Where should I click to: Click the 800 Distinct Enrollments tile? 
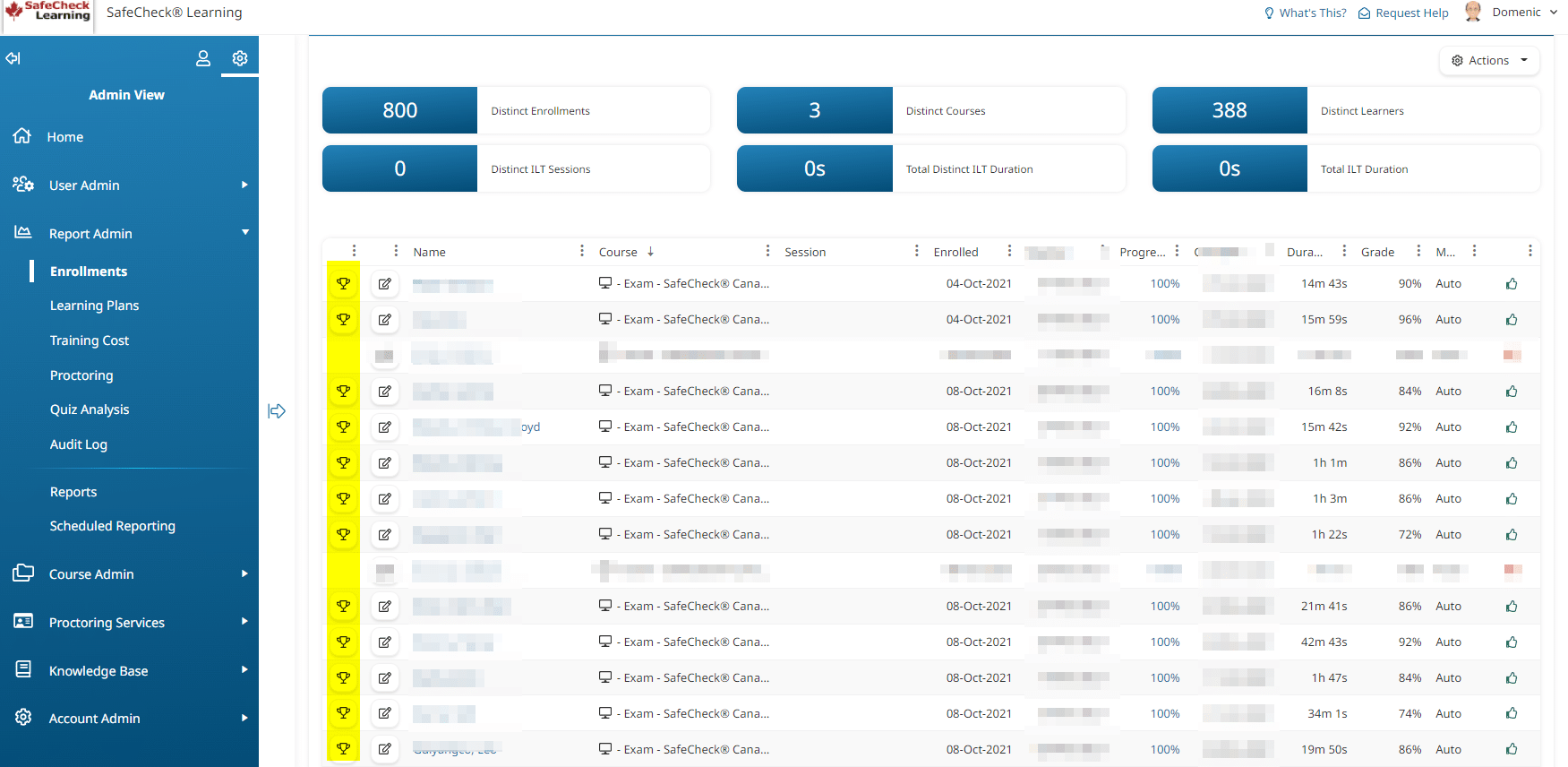click(x=516, y=110)
